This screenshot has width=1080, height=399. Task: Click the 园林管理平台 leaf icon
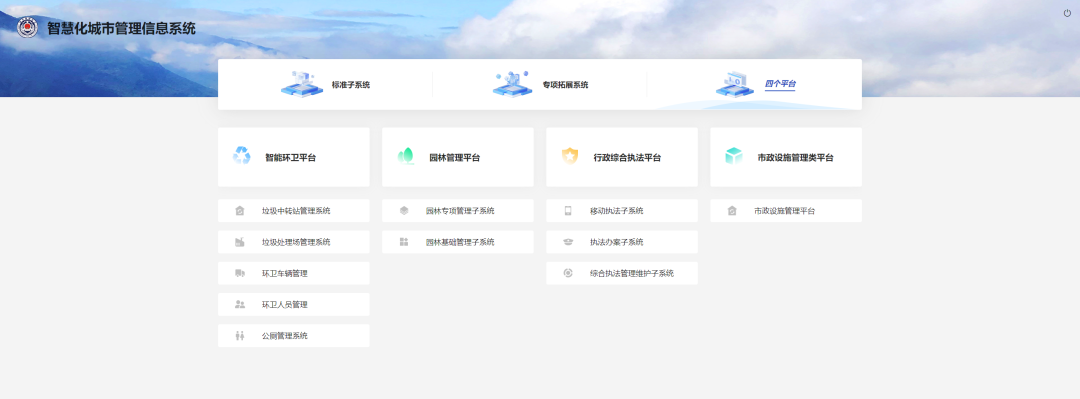click(x=406, y=156)
